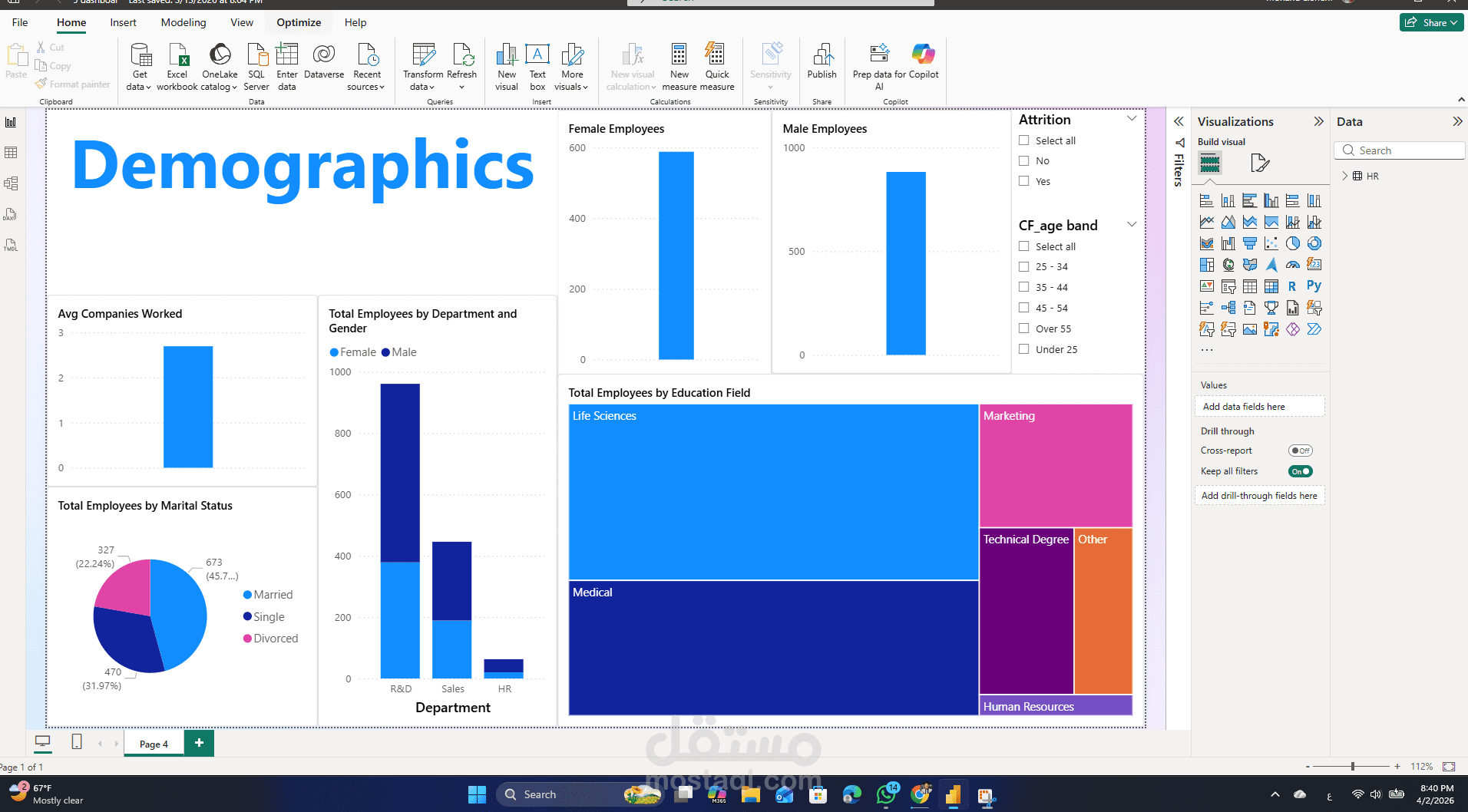Toggle Cross-report drill through
Viewport: 1468px width, 812px height.
[x=1301, y=451]
